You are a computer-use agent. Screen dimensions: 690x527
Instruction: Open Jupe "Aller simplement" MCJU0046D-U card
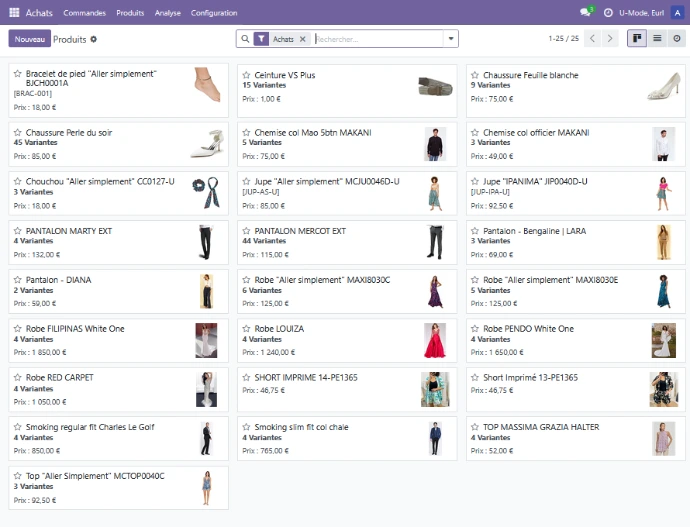click(x=347, y=194)
